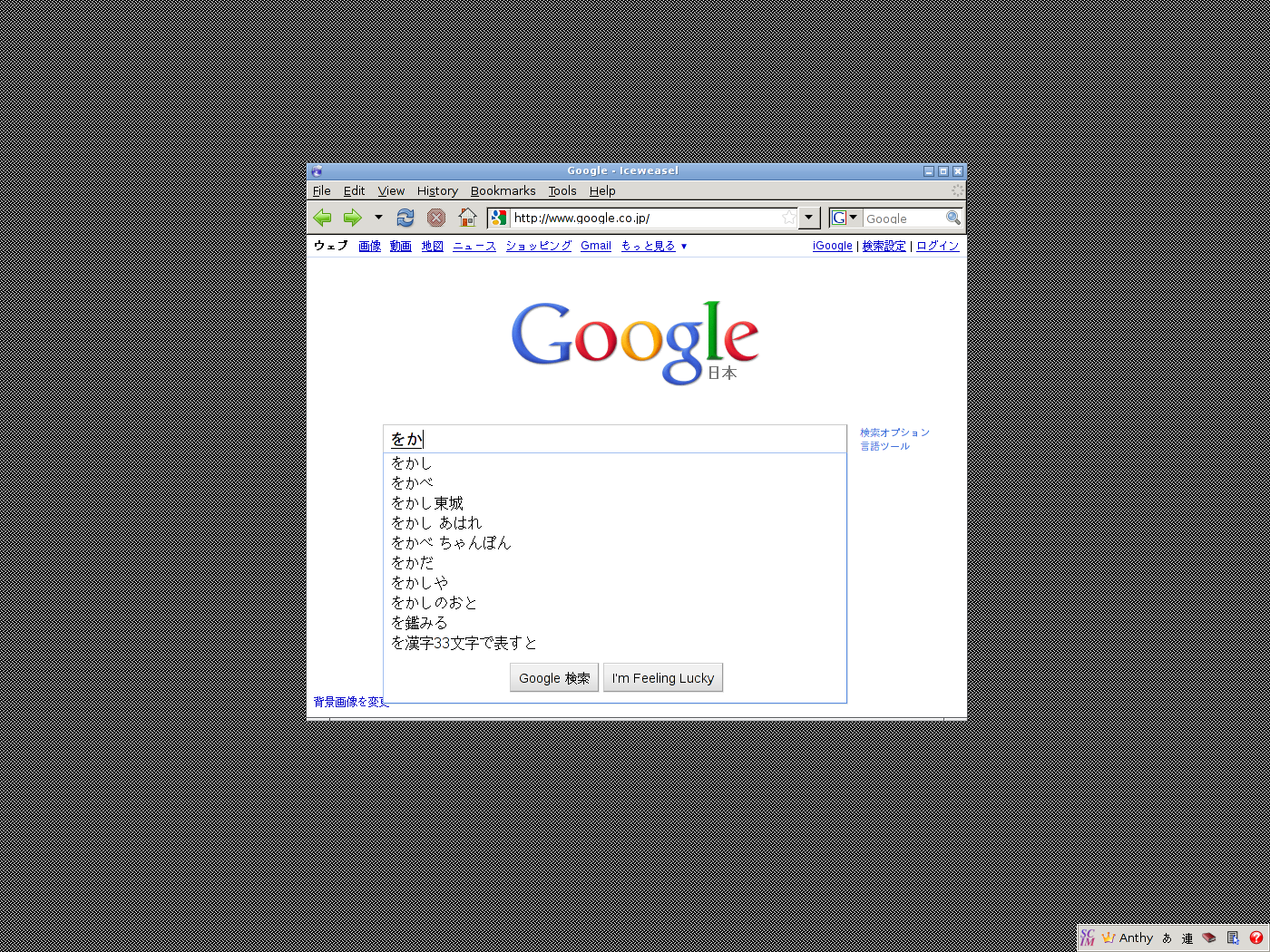
Task: Select the suggestion をかべ ちゃんぽん
Action: [x=615, y=543]
